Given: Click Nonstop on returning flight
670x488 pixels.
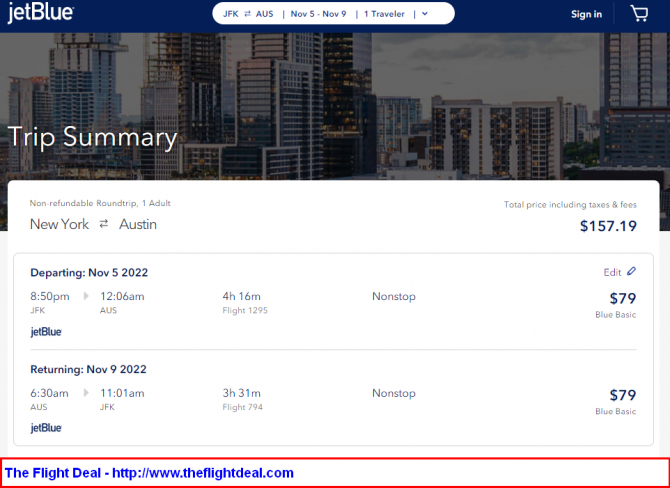Looking at the screenshot, I should click(x=394, y=393).
